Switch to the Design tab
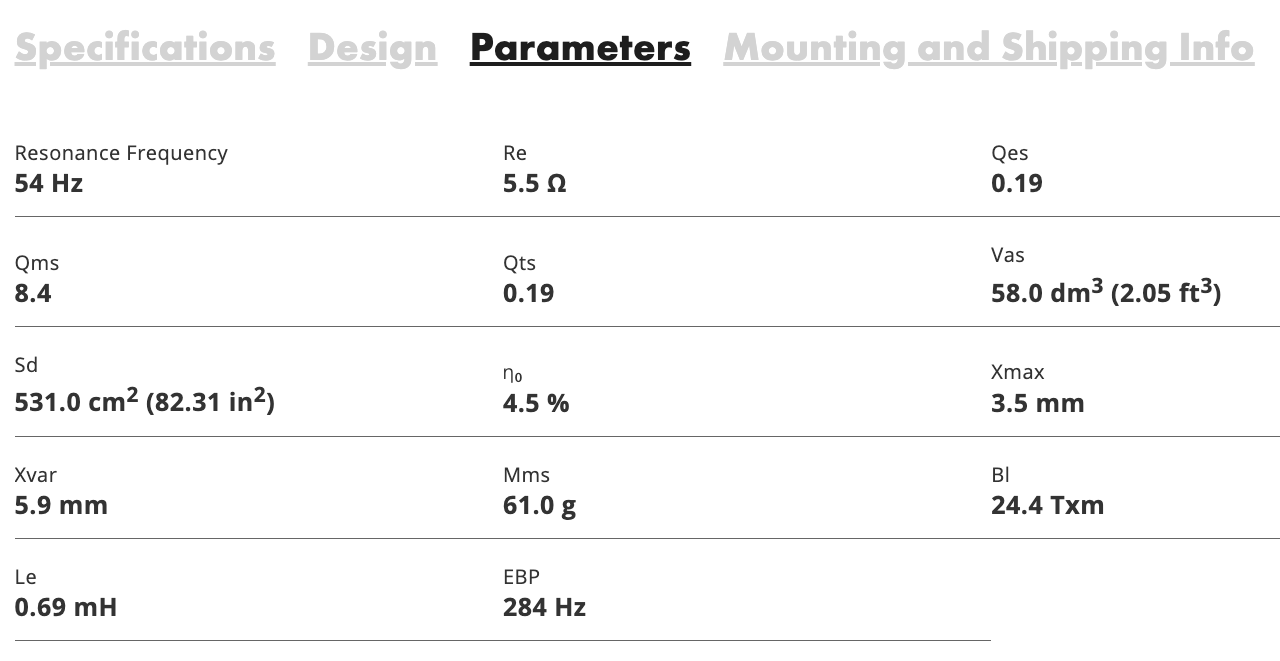 [x=372, y=48]
